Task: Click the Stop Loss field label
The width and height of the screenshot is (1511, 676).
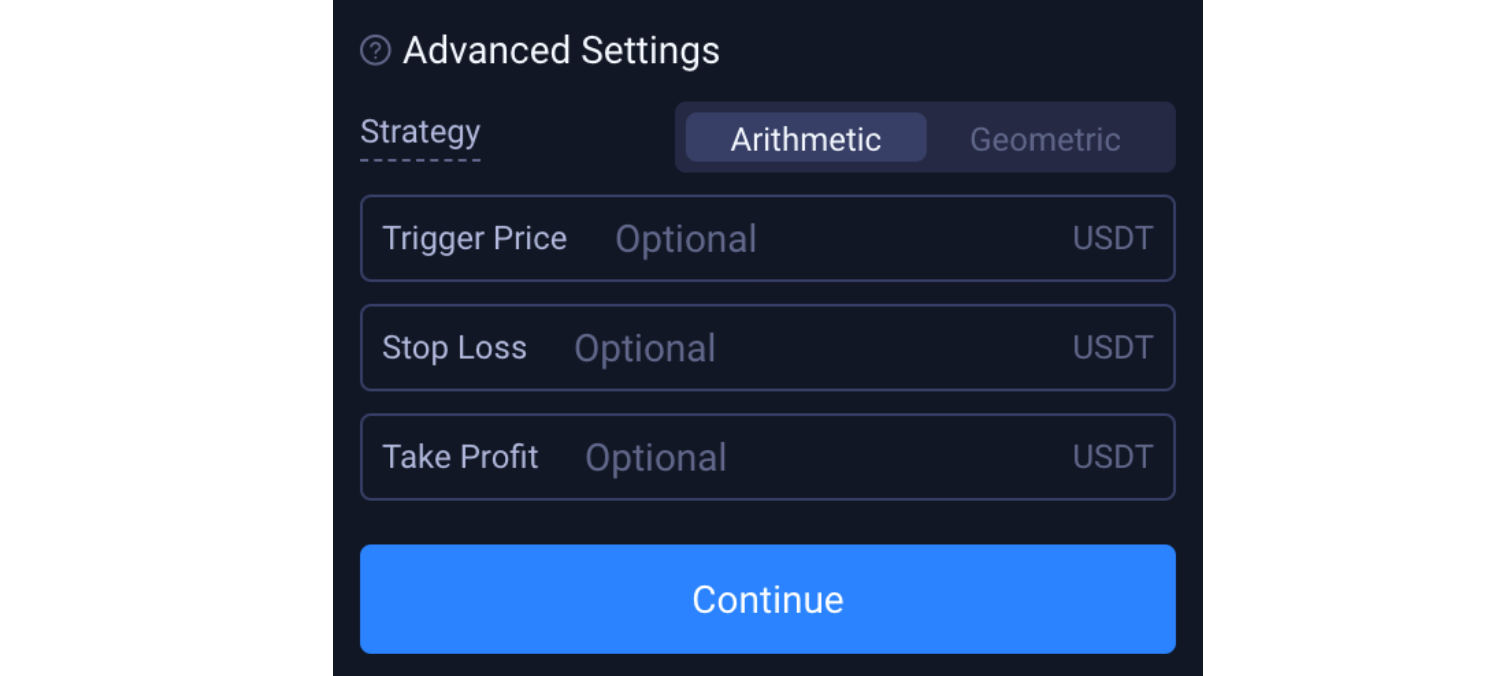Action: pyautogui.click(x=454, y=347)
